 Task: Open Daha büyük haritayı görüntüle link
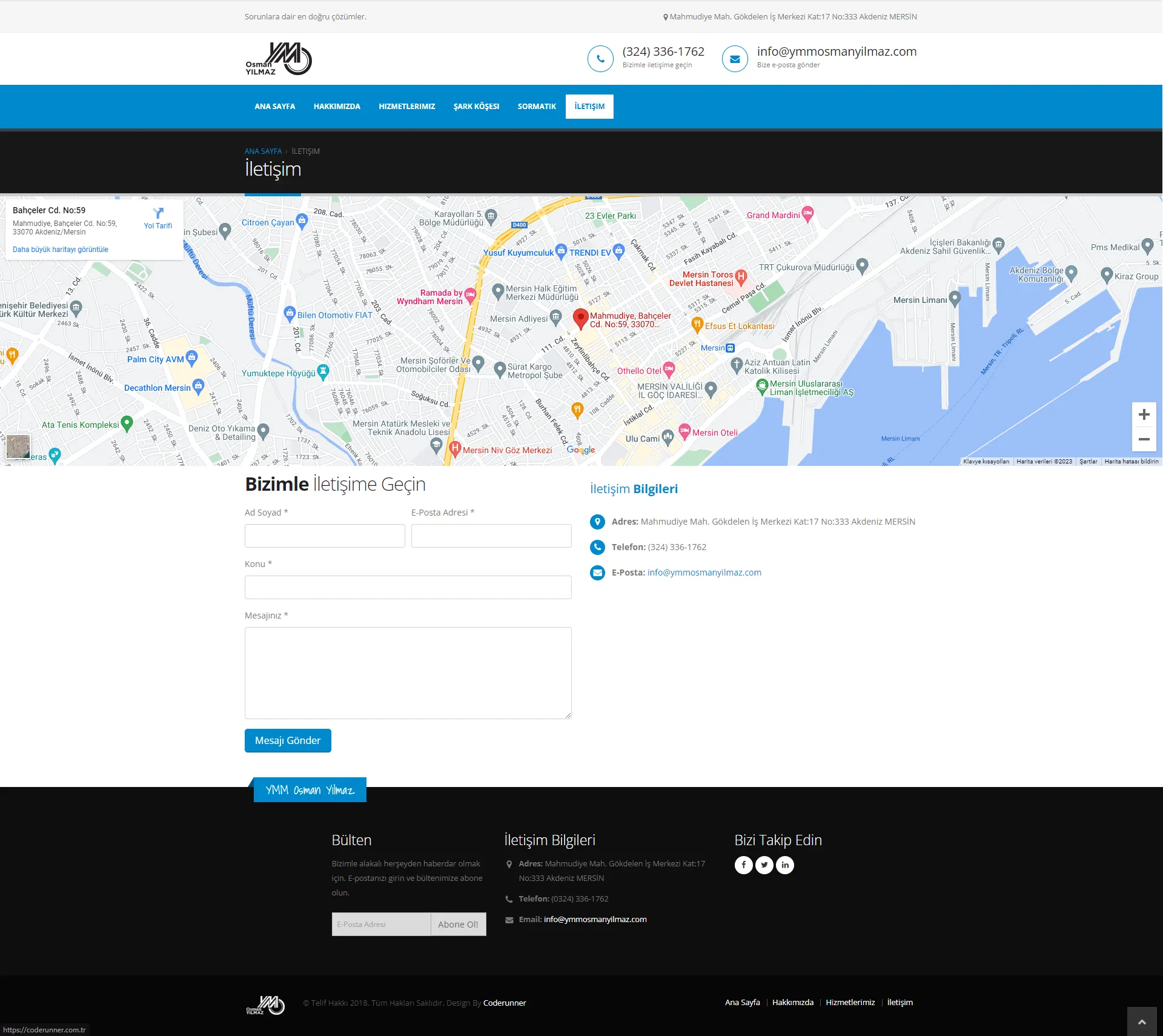click(61, 250)
